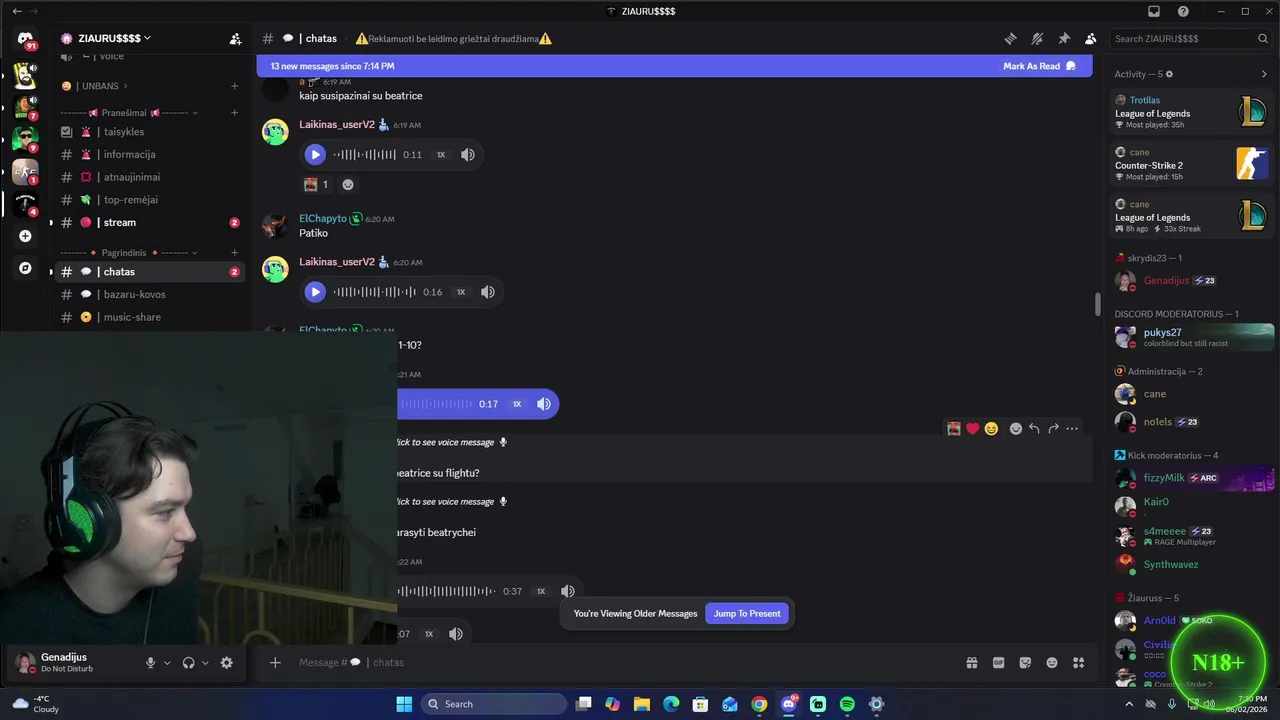Open Pinned Messages pin icon

tap(1064, 39)
